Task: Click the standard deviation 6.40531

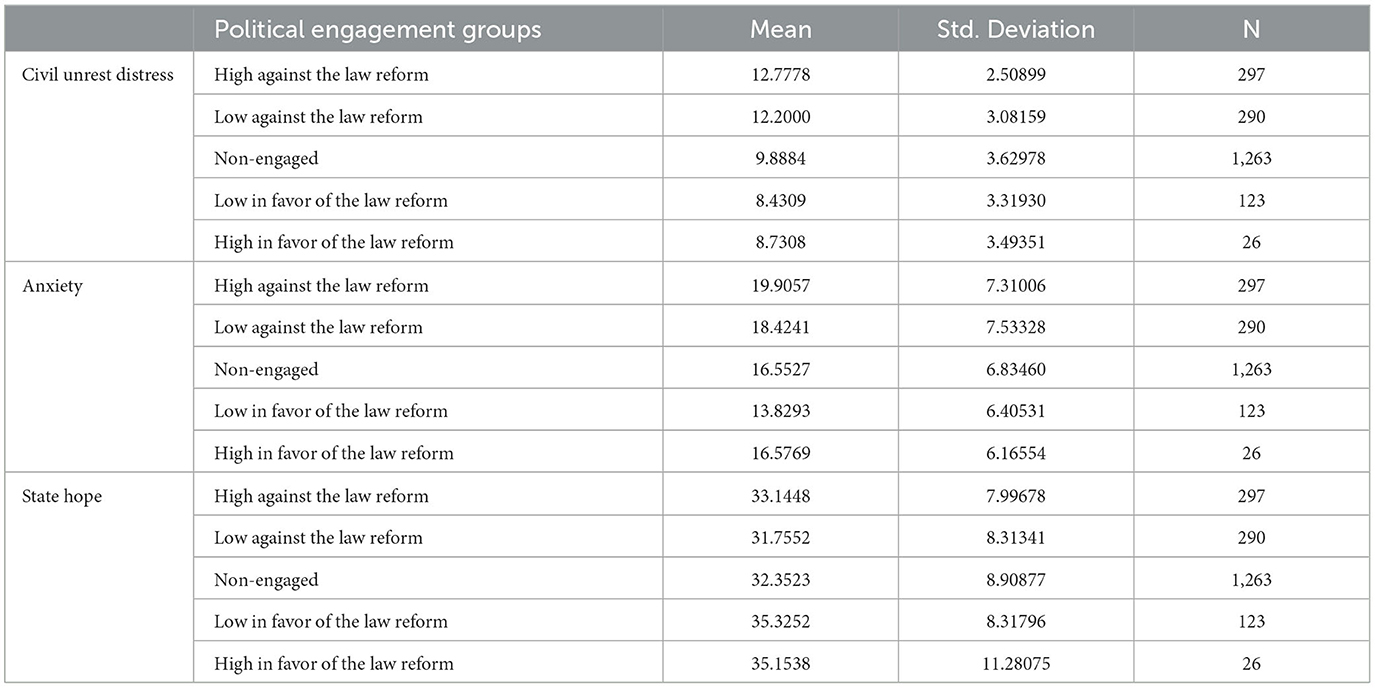Action: point(1016,411)
